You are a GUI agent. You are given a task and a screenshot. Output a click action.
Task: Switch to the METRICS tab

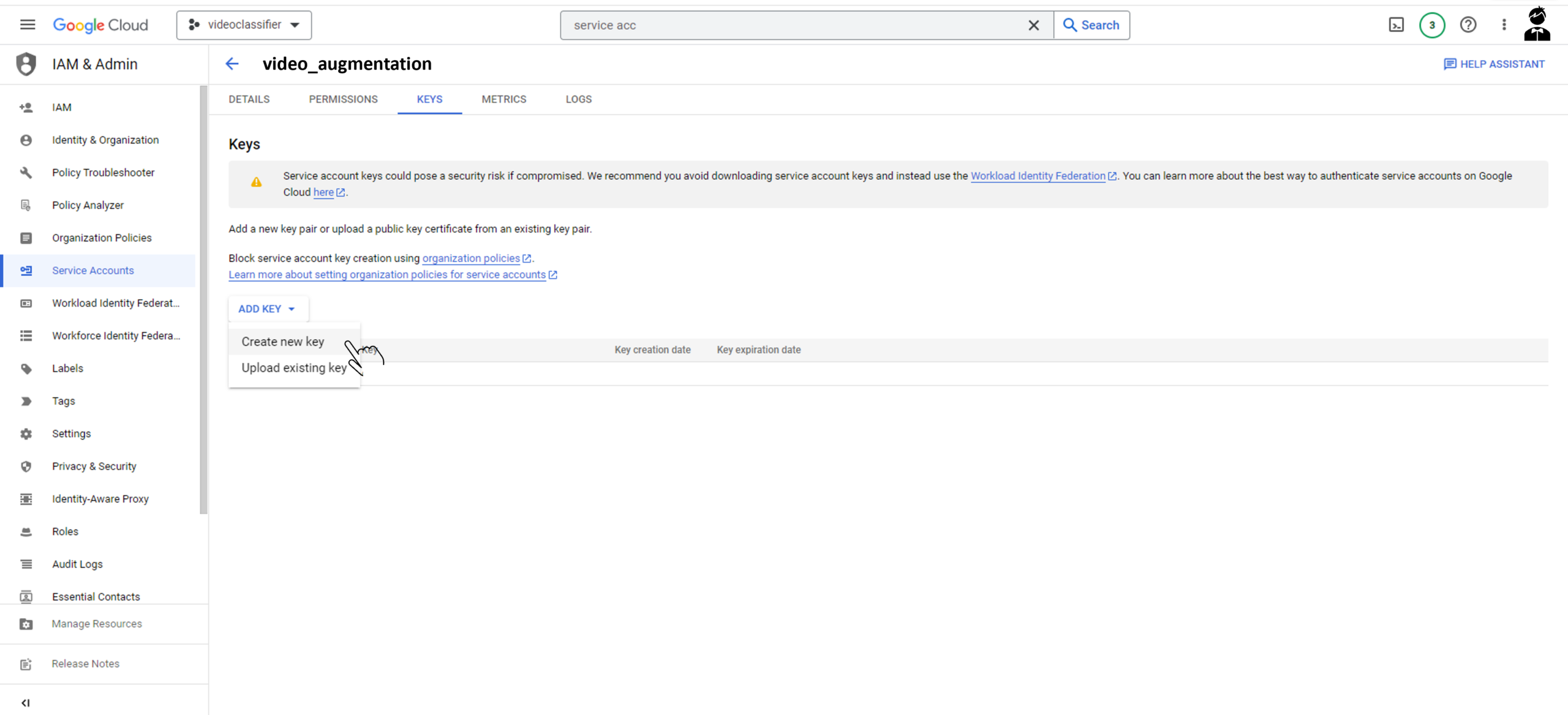503,99
